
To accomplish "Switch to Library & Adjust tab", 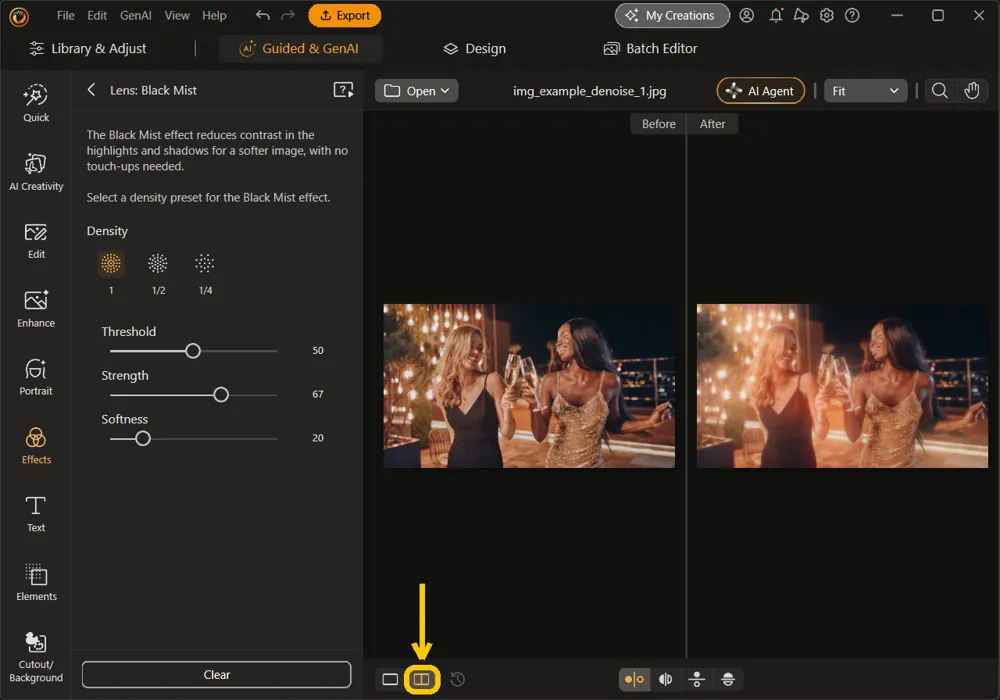I will click(88, 48).
